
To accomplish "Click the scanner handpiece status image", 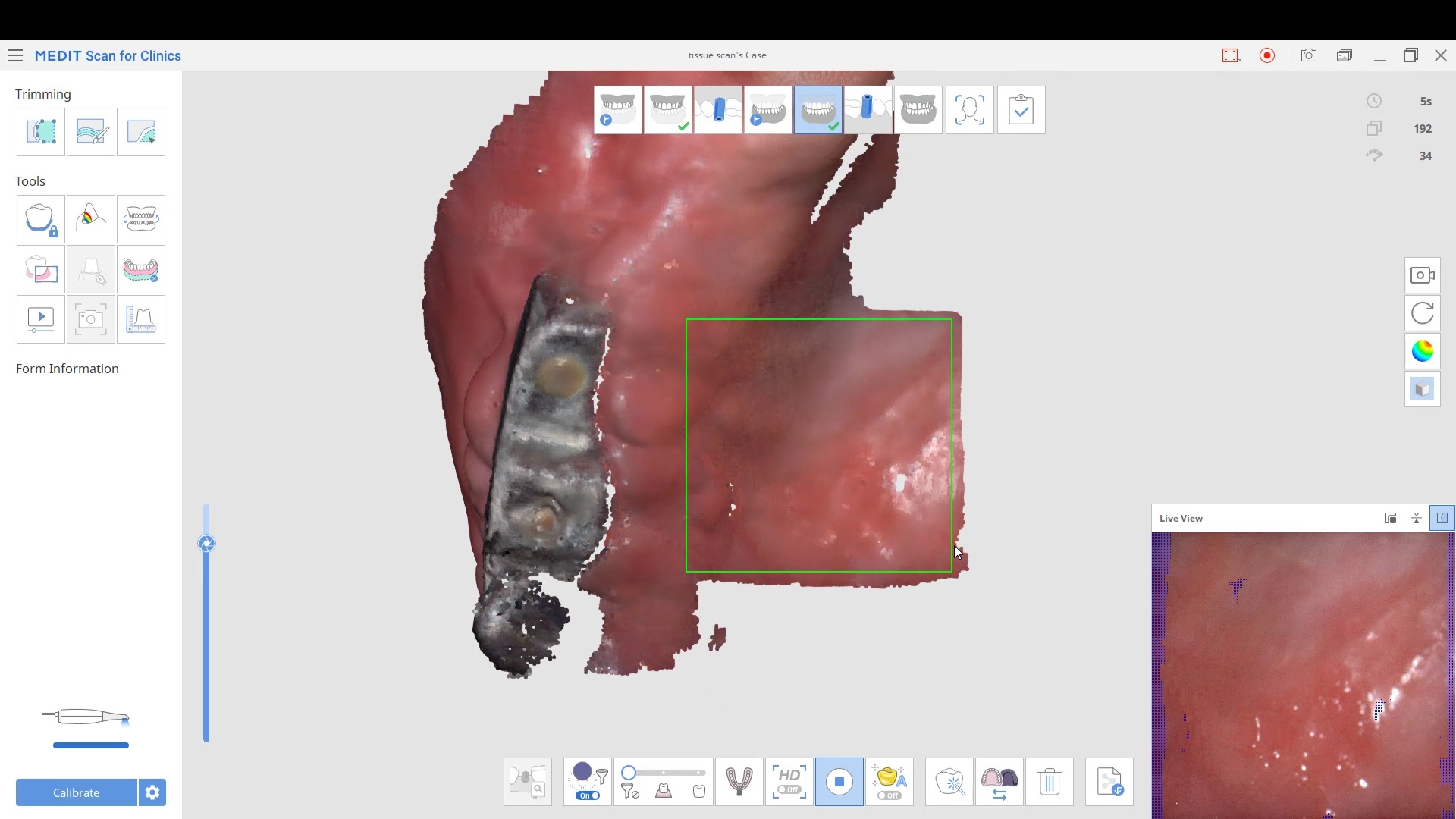I will pyautogui.click(x=86, y=717).
